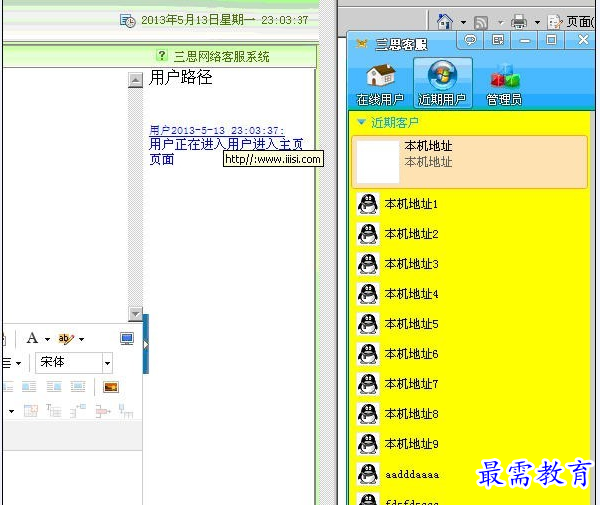Open the font color dropdown arrow

click(47, 339)
